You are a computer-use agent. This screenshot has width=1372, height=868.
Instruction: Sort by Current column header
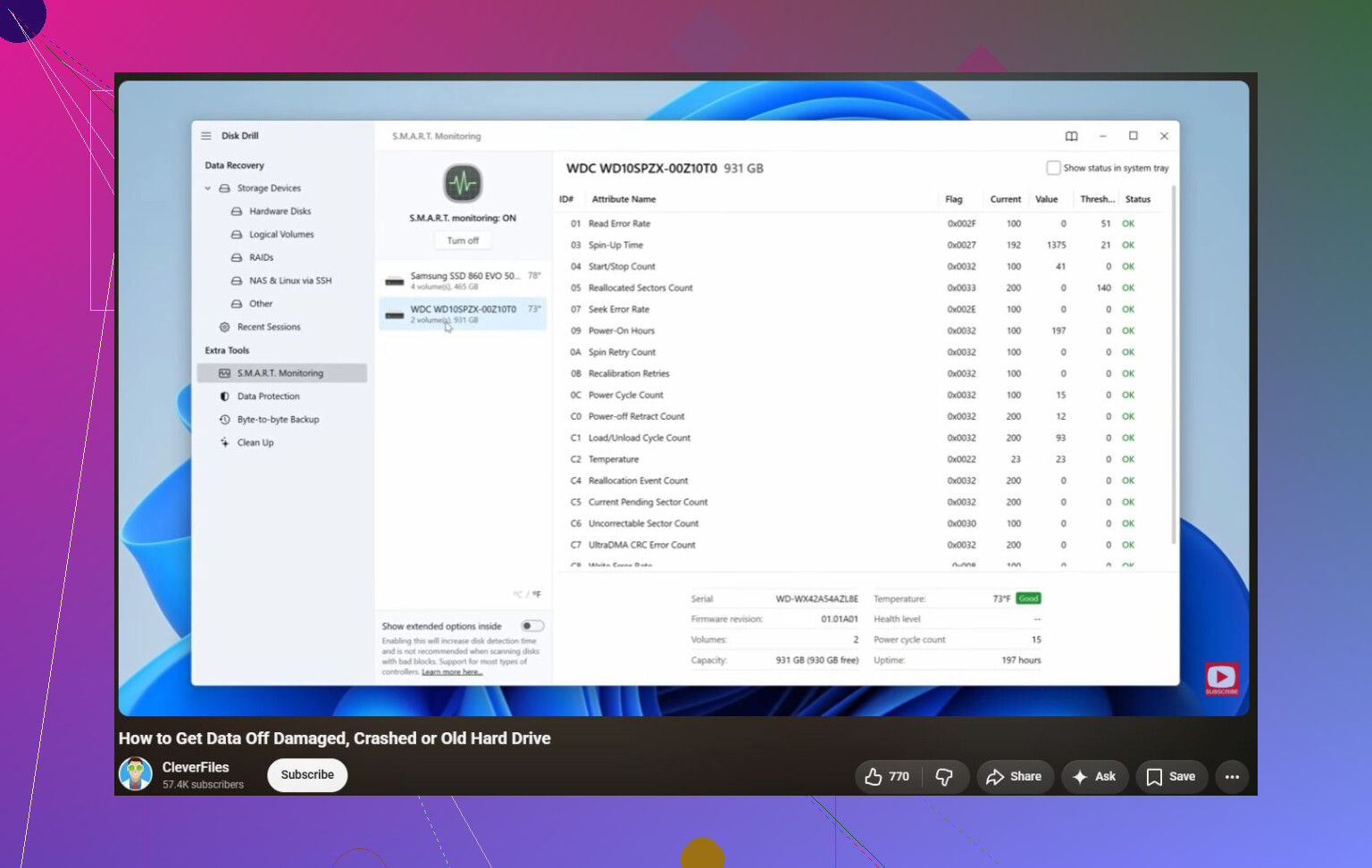1006,200
